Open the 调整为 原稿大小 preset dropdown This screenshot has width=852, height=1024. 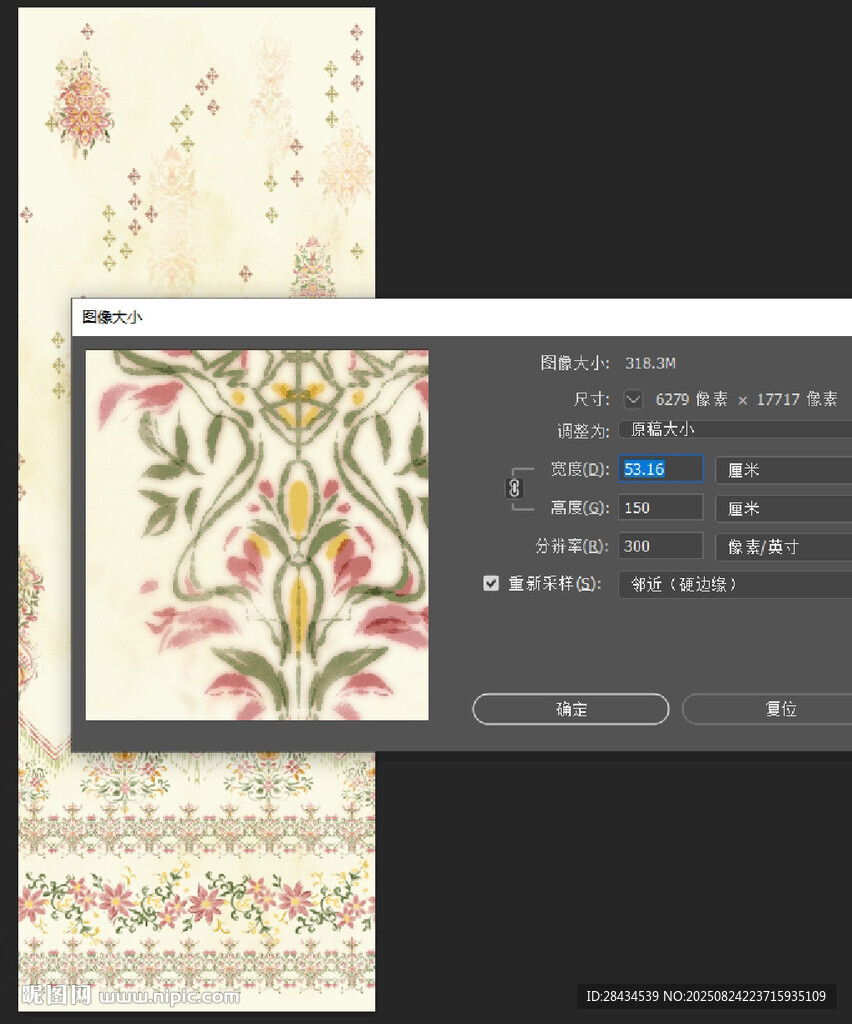click(735, 429)
